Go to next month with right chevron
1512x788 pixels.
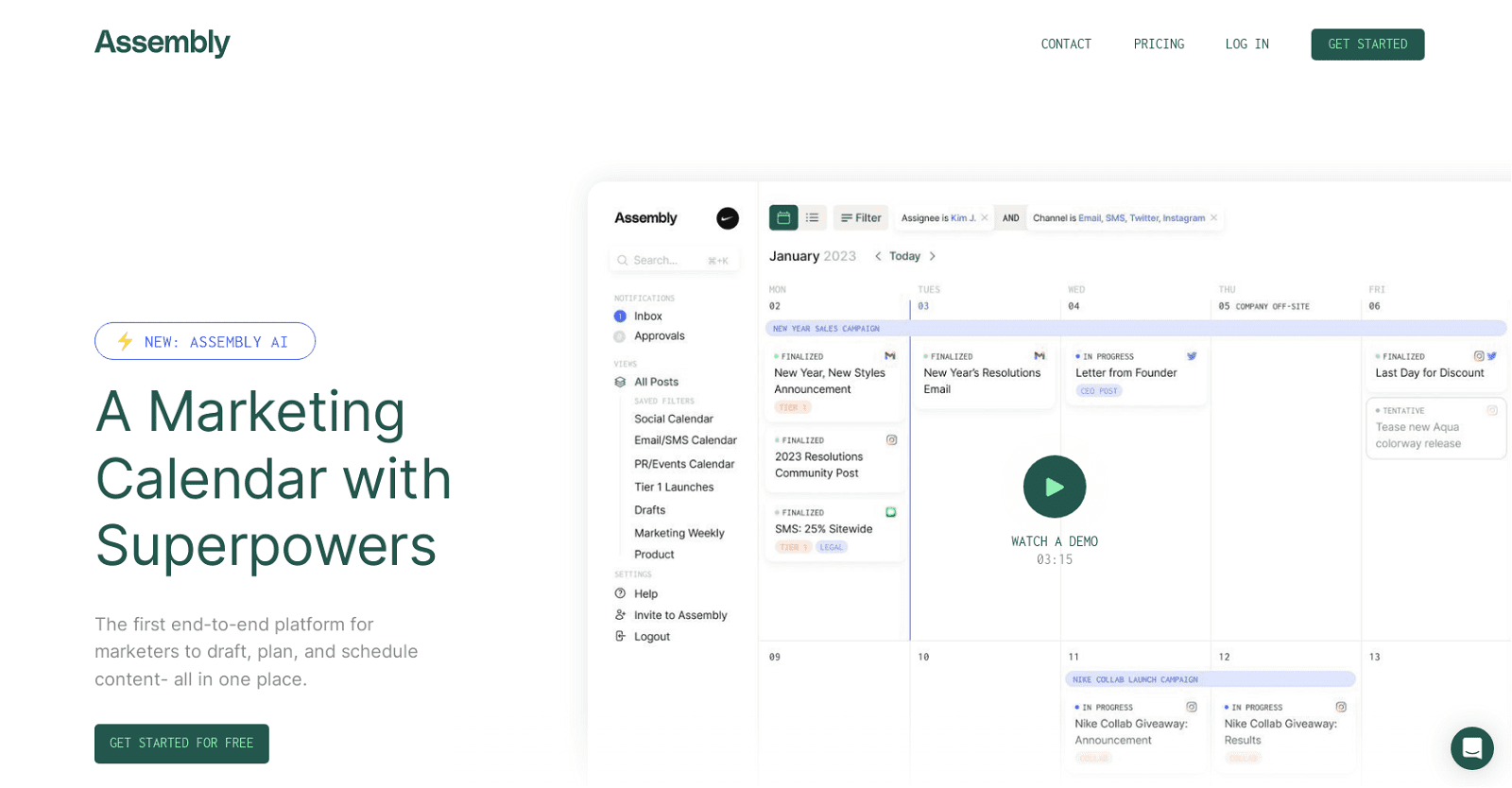[x=933, y=257]
